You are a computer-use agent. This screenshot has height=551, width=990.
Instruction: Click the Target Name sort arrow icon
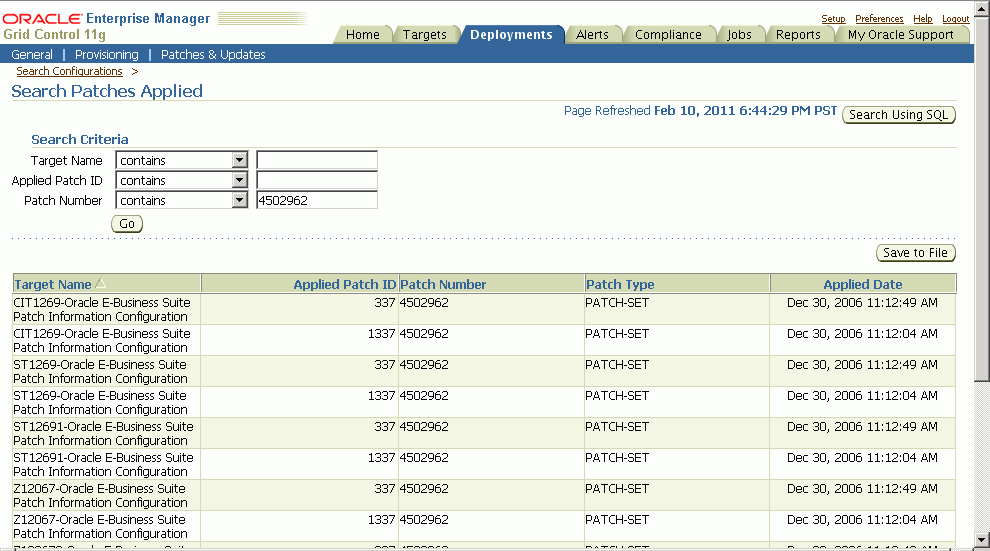100,284
